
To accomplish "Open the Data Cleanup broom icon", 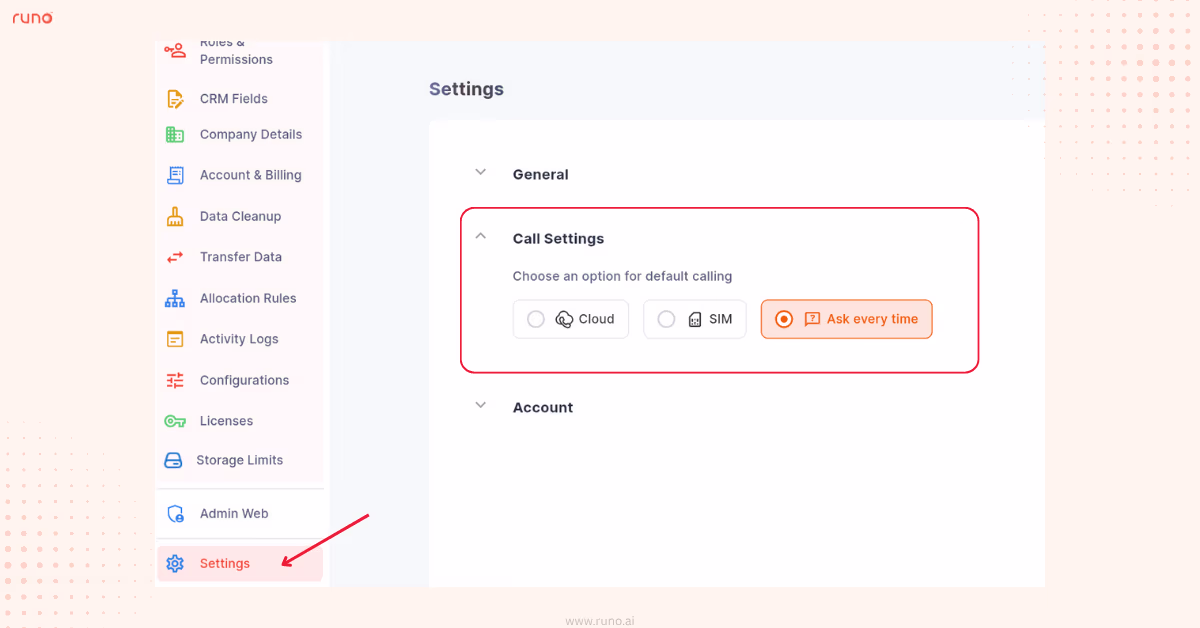I will [x=174, y=216].
